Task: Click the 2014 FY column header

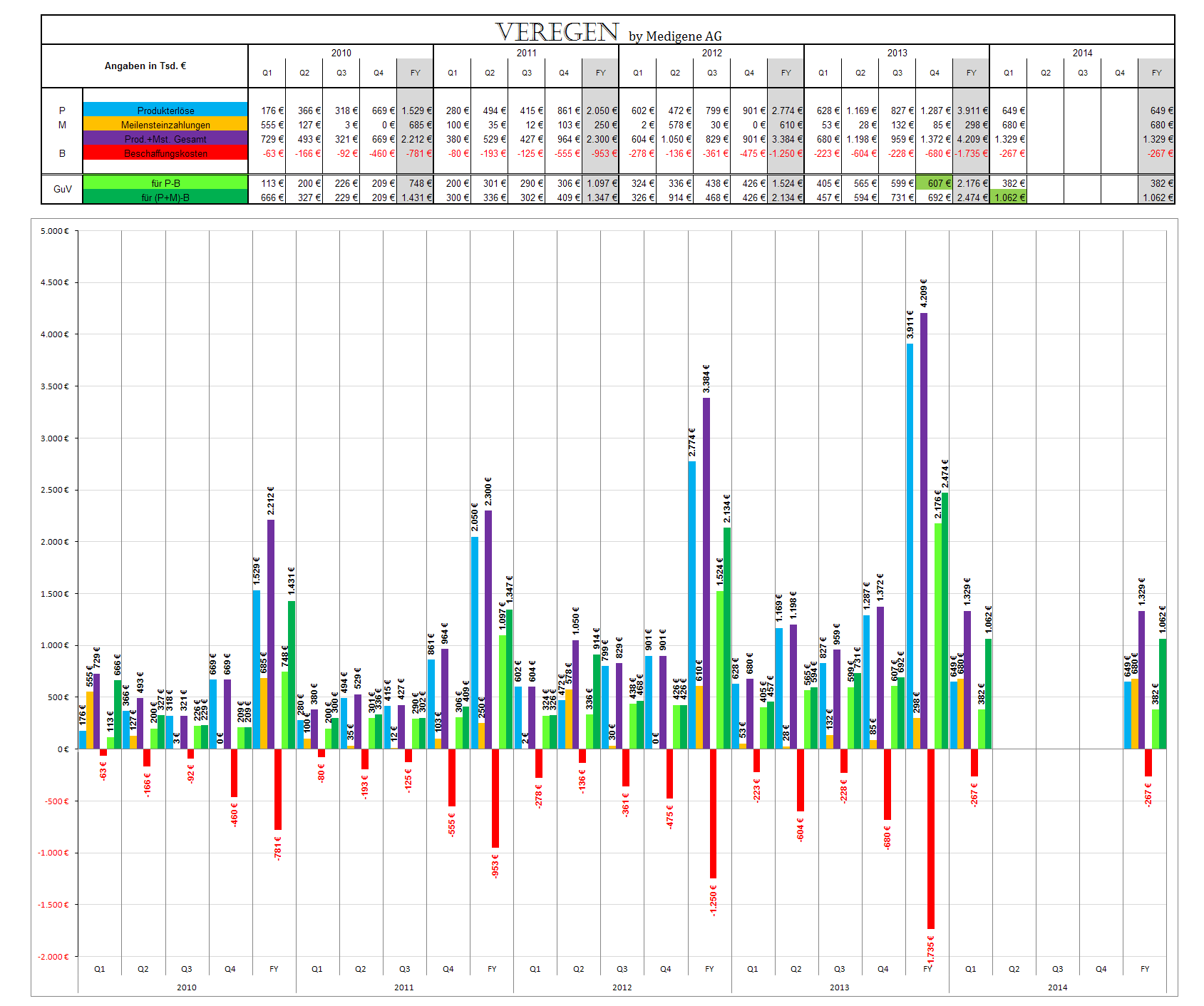Action: [x=1156, y=73]
